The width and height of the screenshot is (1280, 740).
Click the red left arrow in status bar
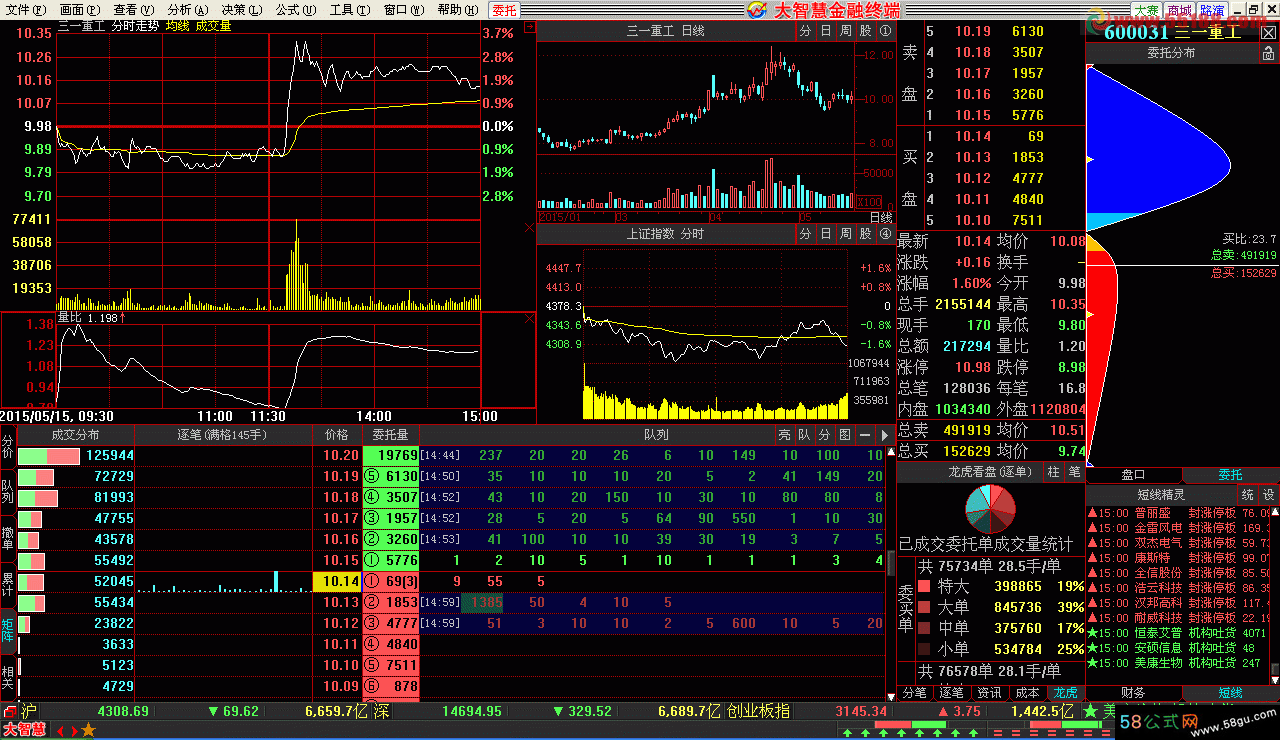pos(60,731)
